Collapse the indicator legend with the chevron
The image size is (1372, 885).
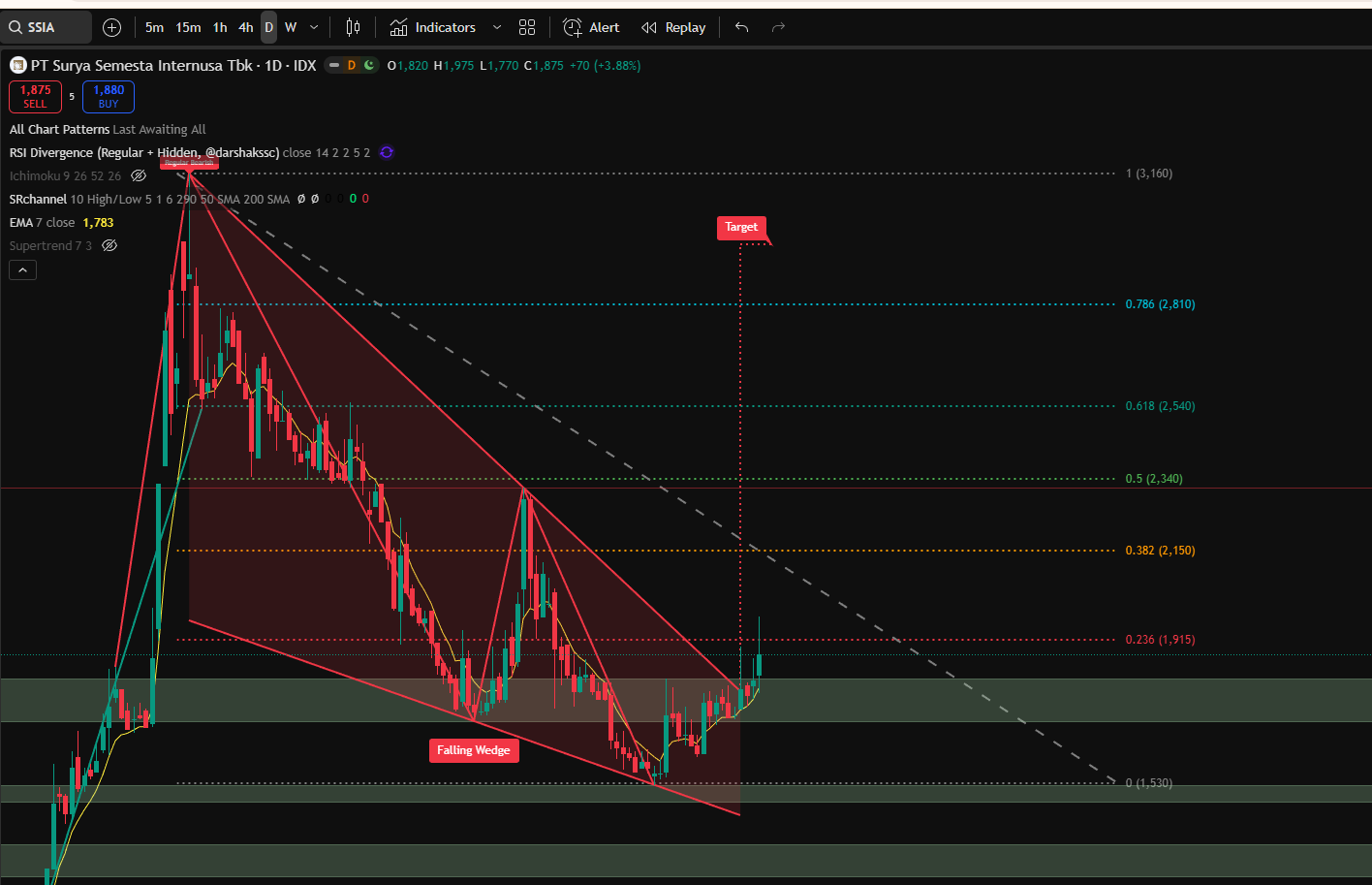tap(23, 269)
